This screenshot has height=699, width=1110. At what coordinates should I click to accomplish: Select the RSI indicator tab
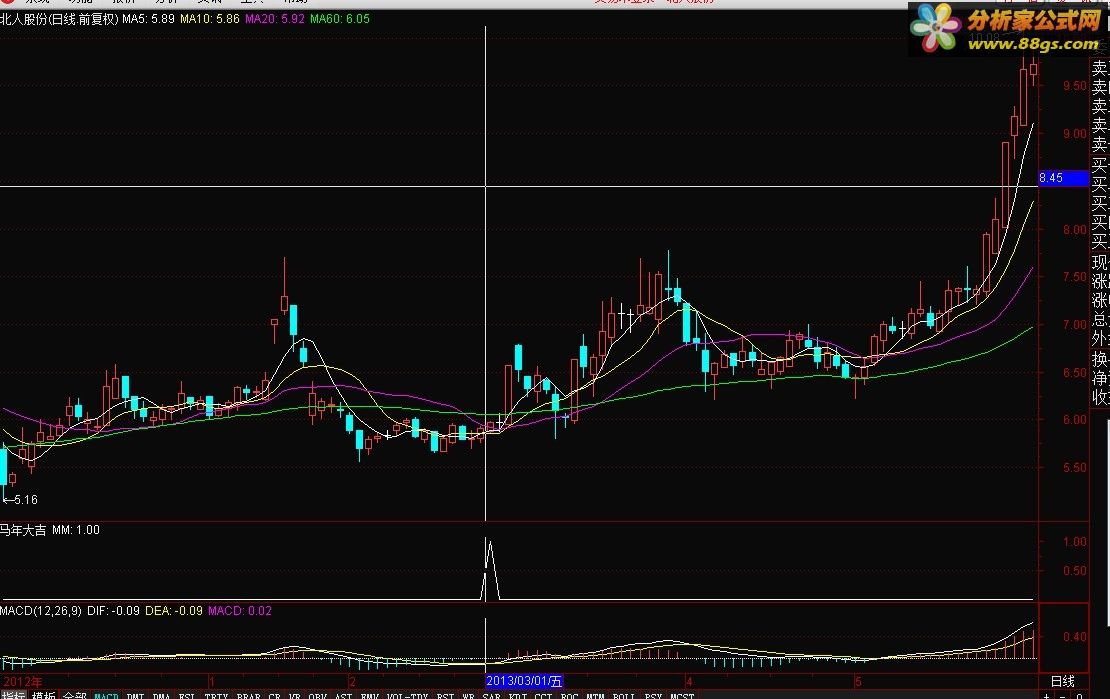click(445, 695)
